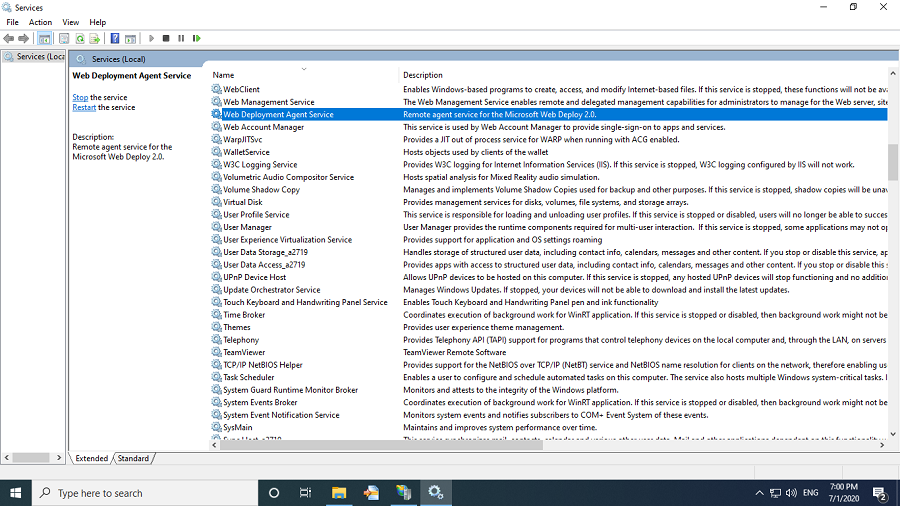Viewport: 900px width, 506px height.
Task: Click the Windows Start button
Action: (15, 493)
